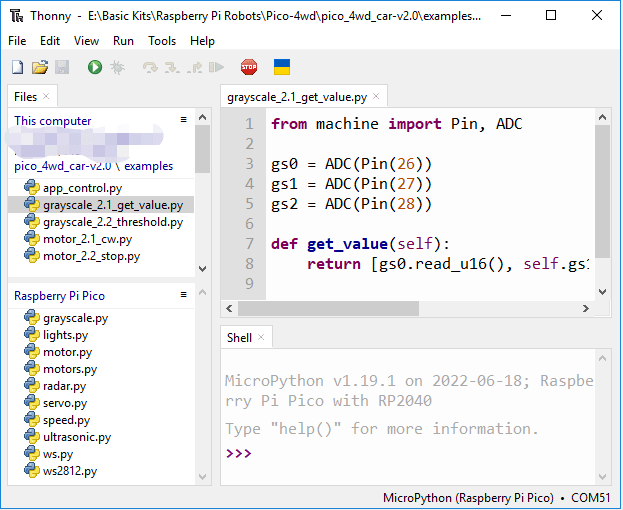Viewport: 623px width, 510px height.
Task: Stop the backend with red STOP icon
Action: click(x=249, y=67)
